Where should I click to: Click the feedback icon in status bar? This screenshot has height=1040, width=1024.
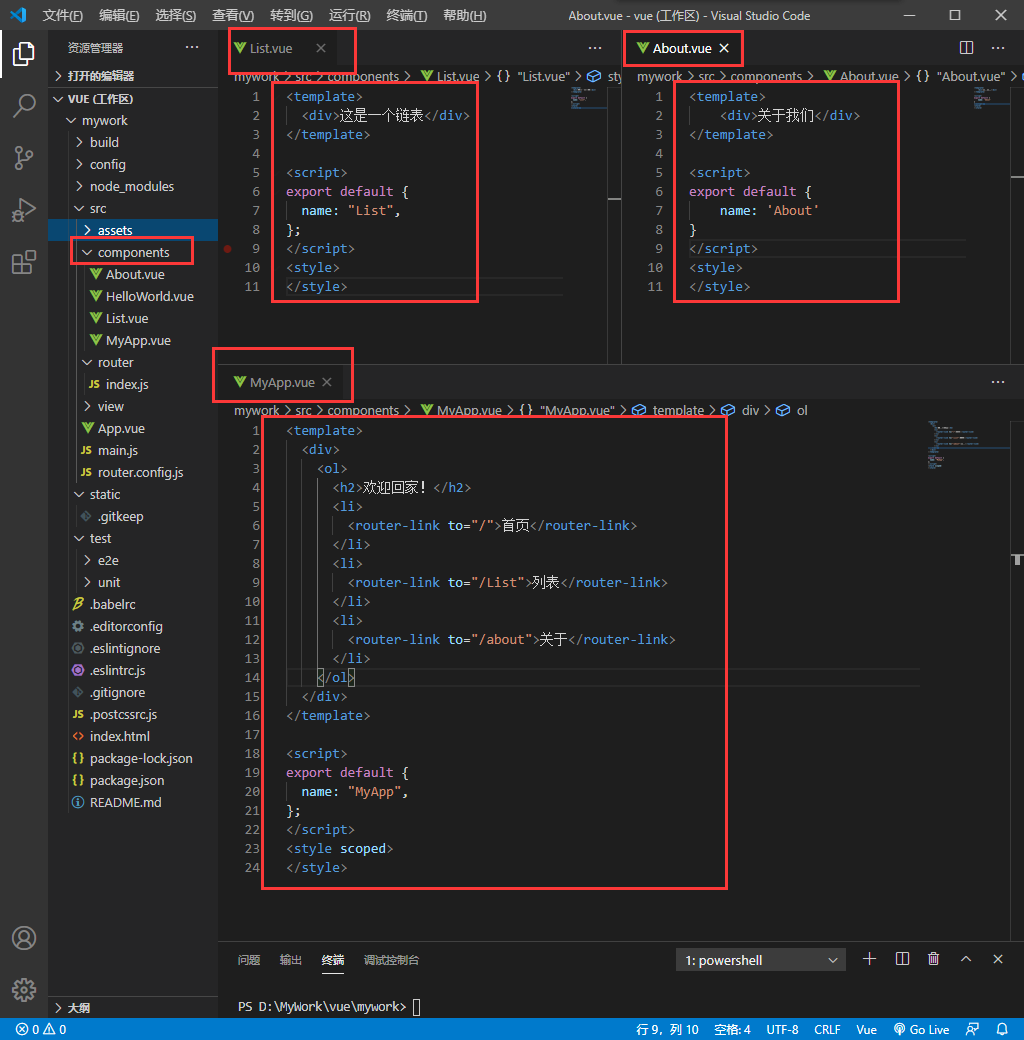pos(972,1029)
